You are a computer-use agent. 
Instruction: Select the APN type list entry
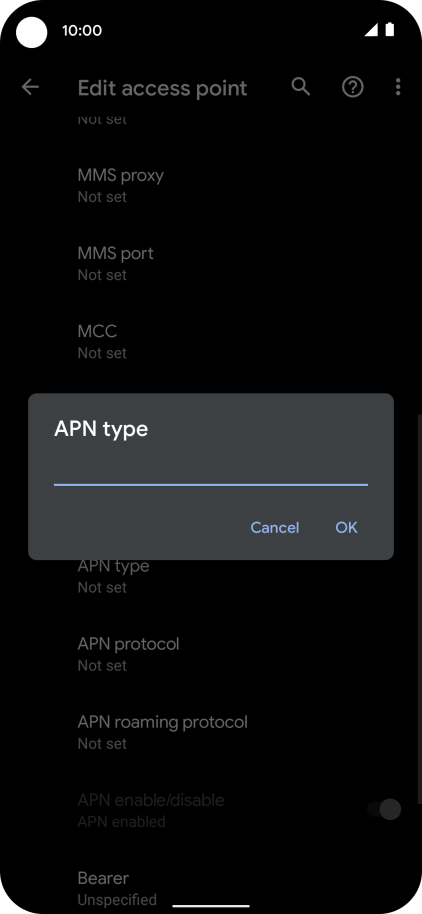point(211,576)
